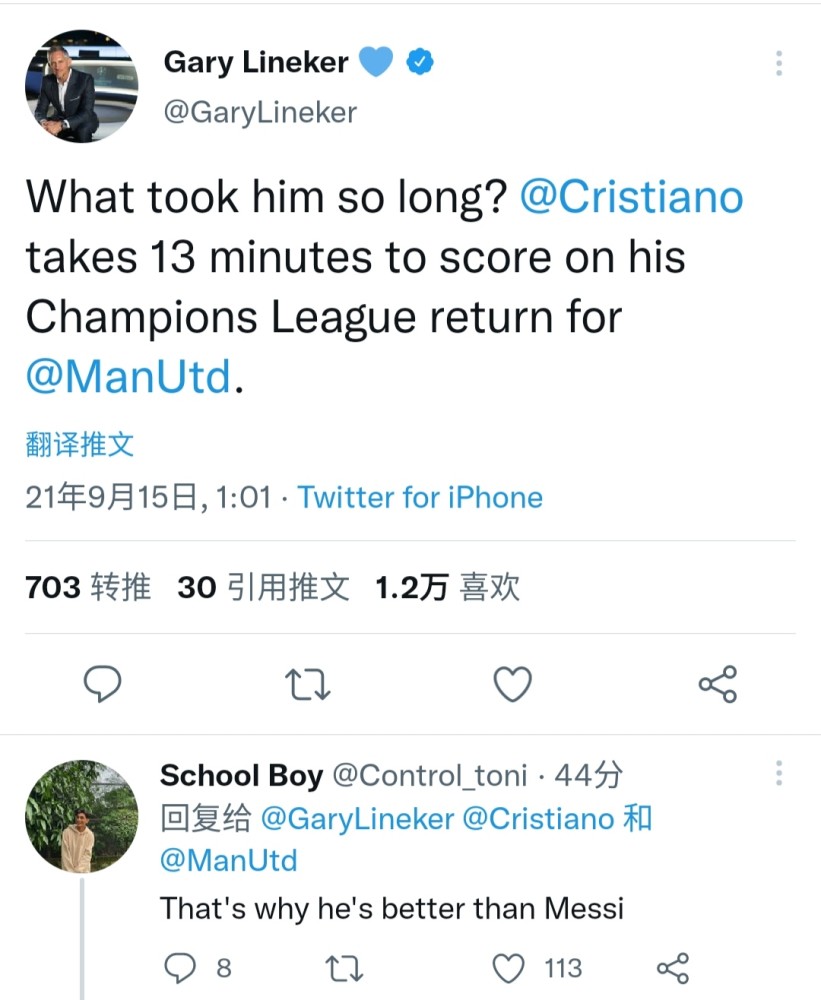Open Gary Lineker's profile picture

[x=81, y=86]
